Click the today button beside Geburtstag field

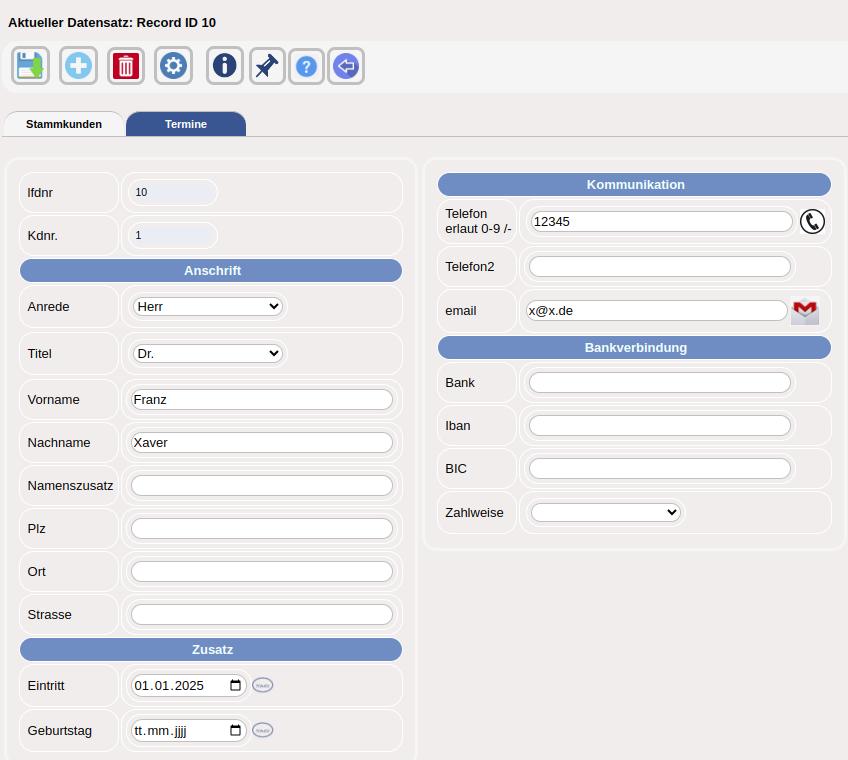(x=262, y=730)
